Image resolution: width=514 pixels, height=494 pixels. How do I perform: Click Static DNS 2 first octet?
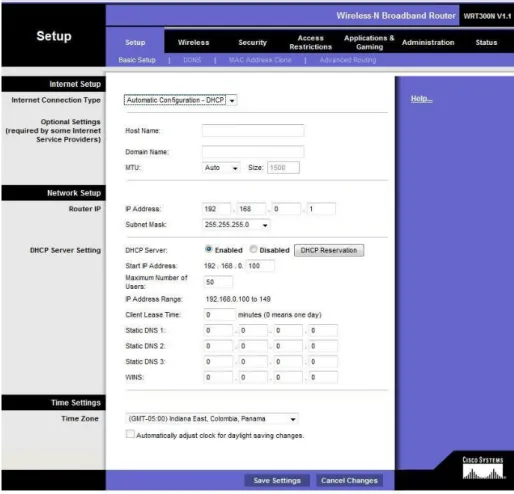[x=218, y=346]
